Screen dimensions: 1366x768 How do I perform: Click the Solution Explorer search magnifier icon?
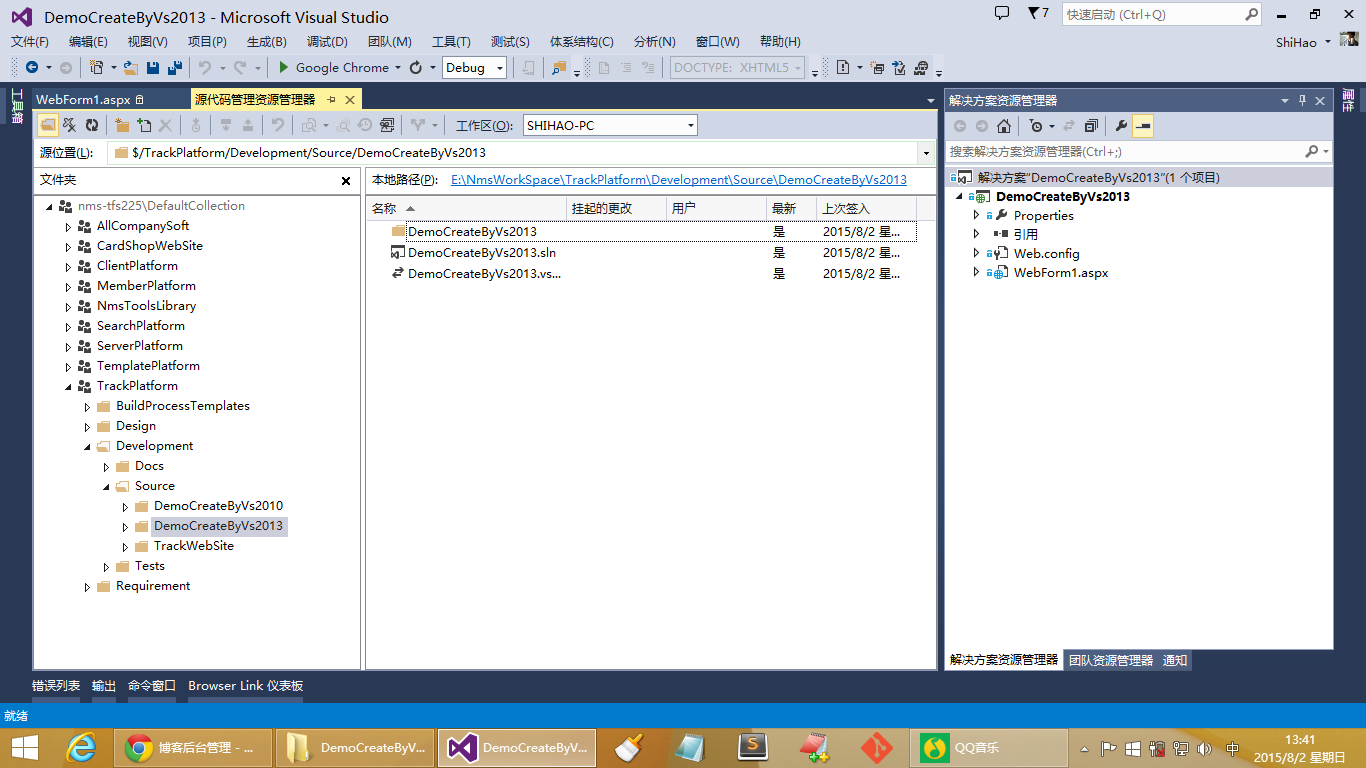[1312, 151]
